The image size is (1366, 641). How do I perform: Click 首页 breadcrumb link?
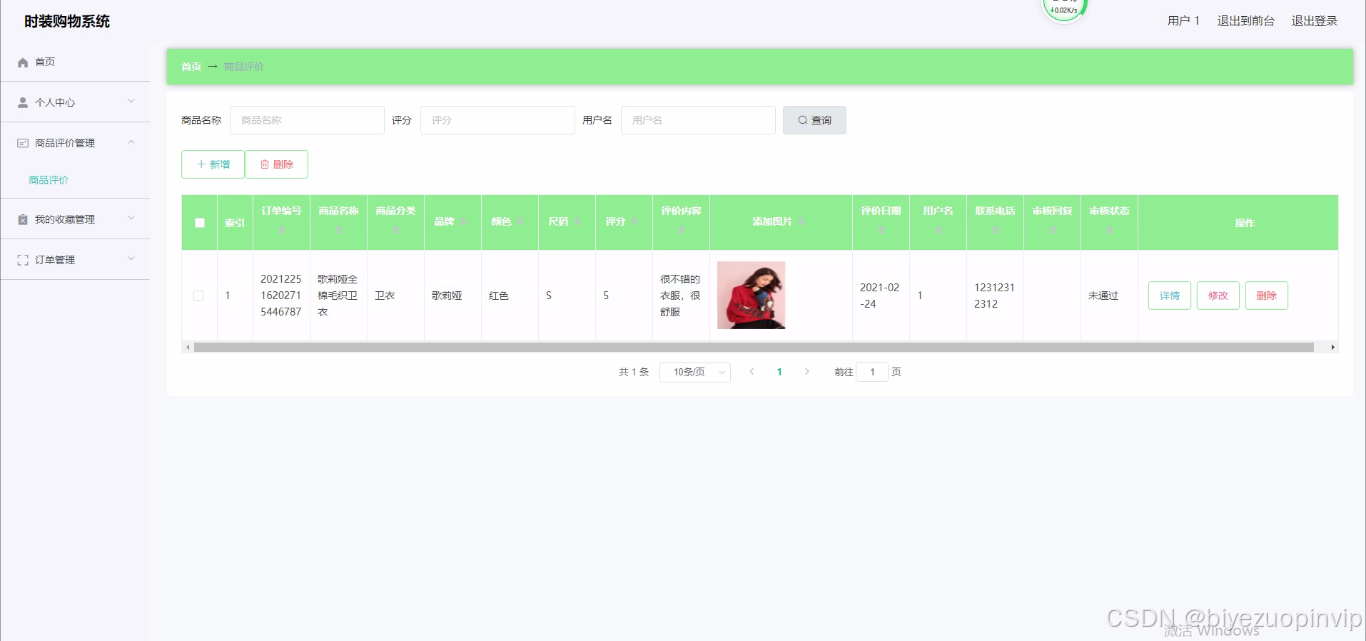tap(191, 67)
